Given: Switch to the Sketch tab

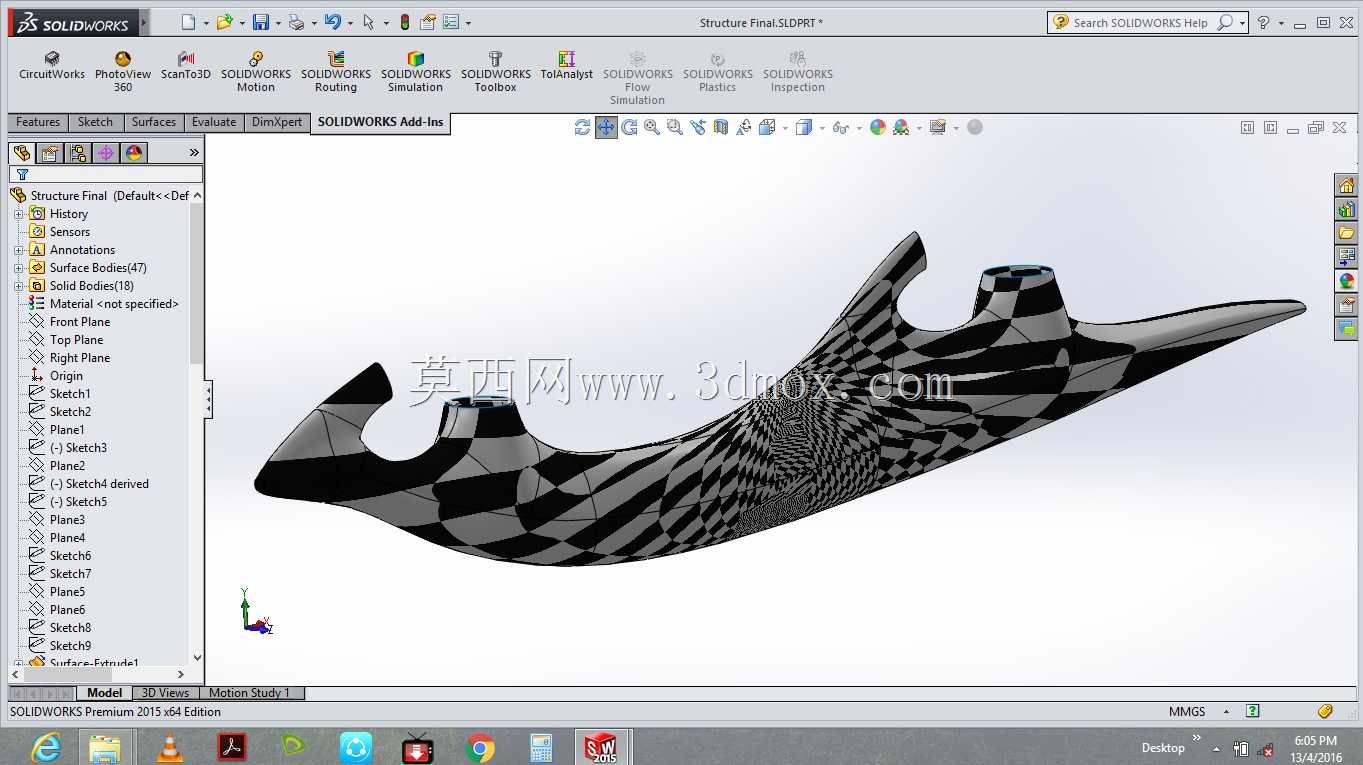Looking at the screenshot, I should point(95,122).
